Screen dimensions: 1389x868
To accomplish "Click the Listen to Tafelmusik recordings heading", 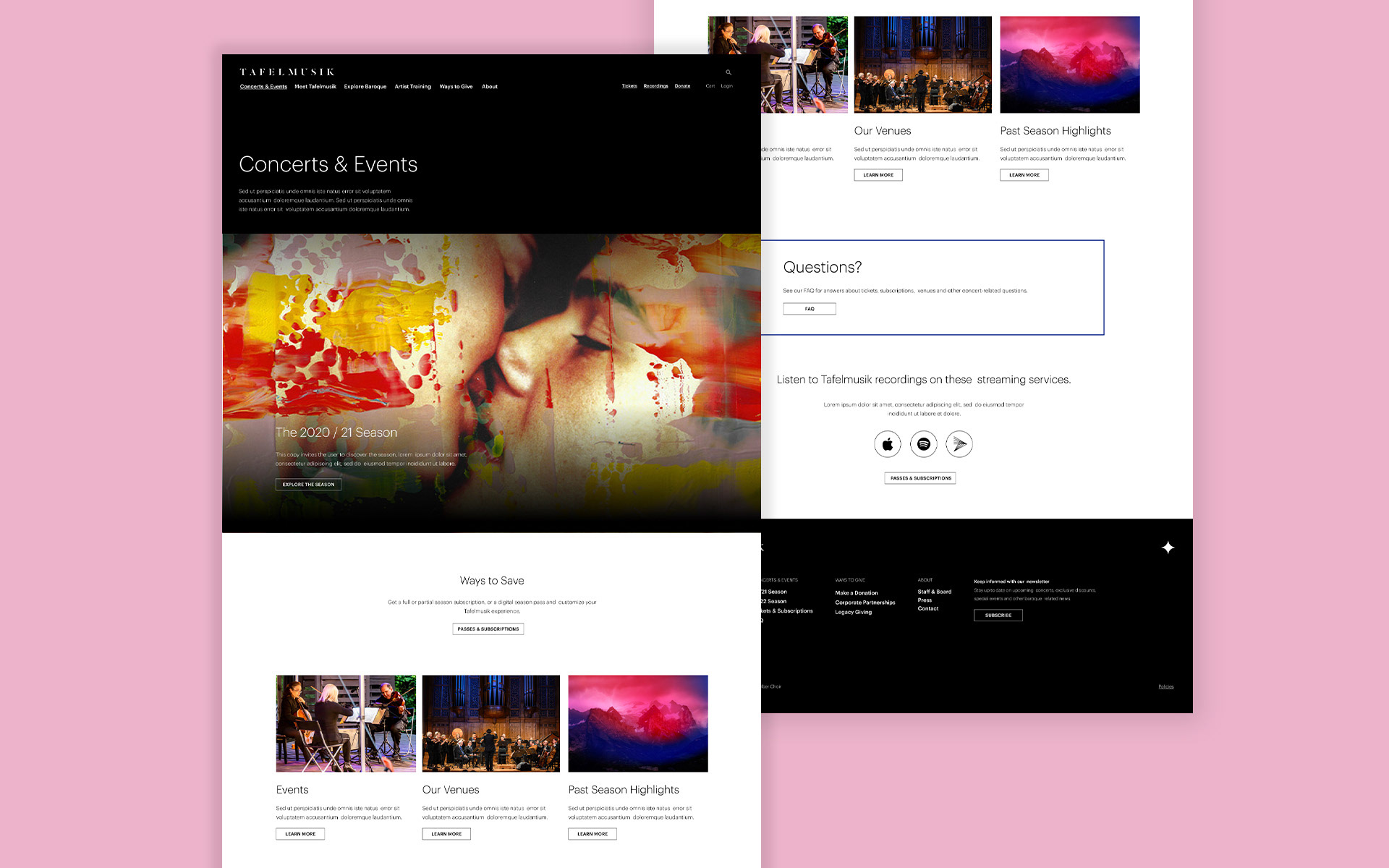I will [x=924, y=380].
